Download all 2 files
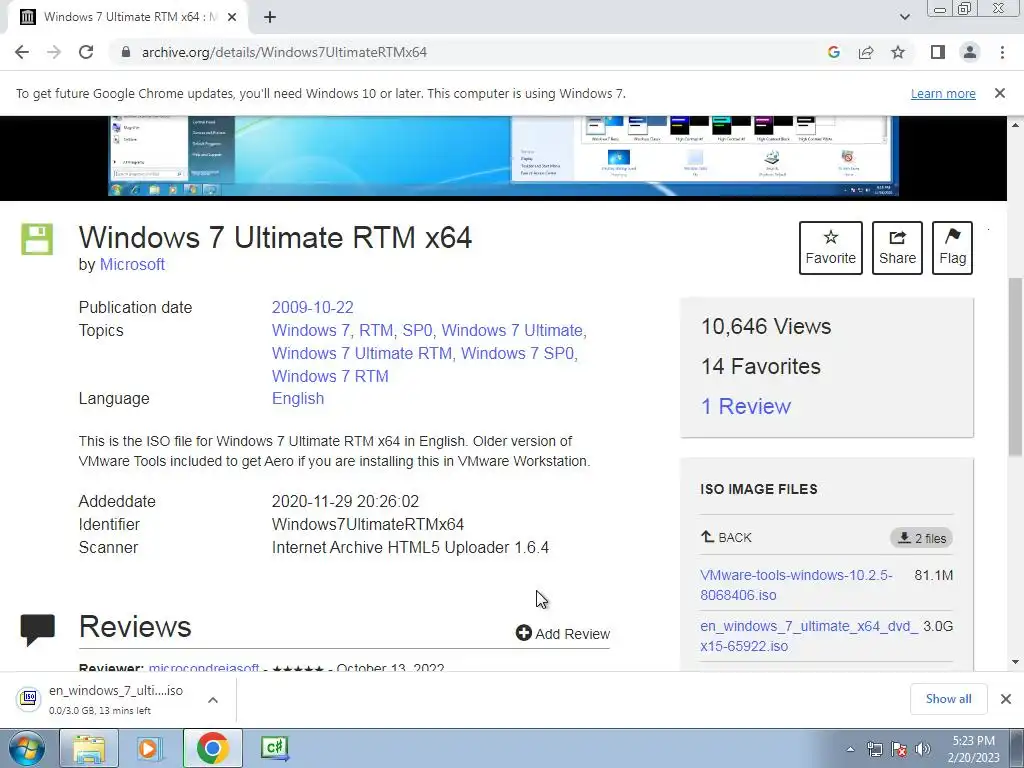 [x=921, y=538]
